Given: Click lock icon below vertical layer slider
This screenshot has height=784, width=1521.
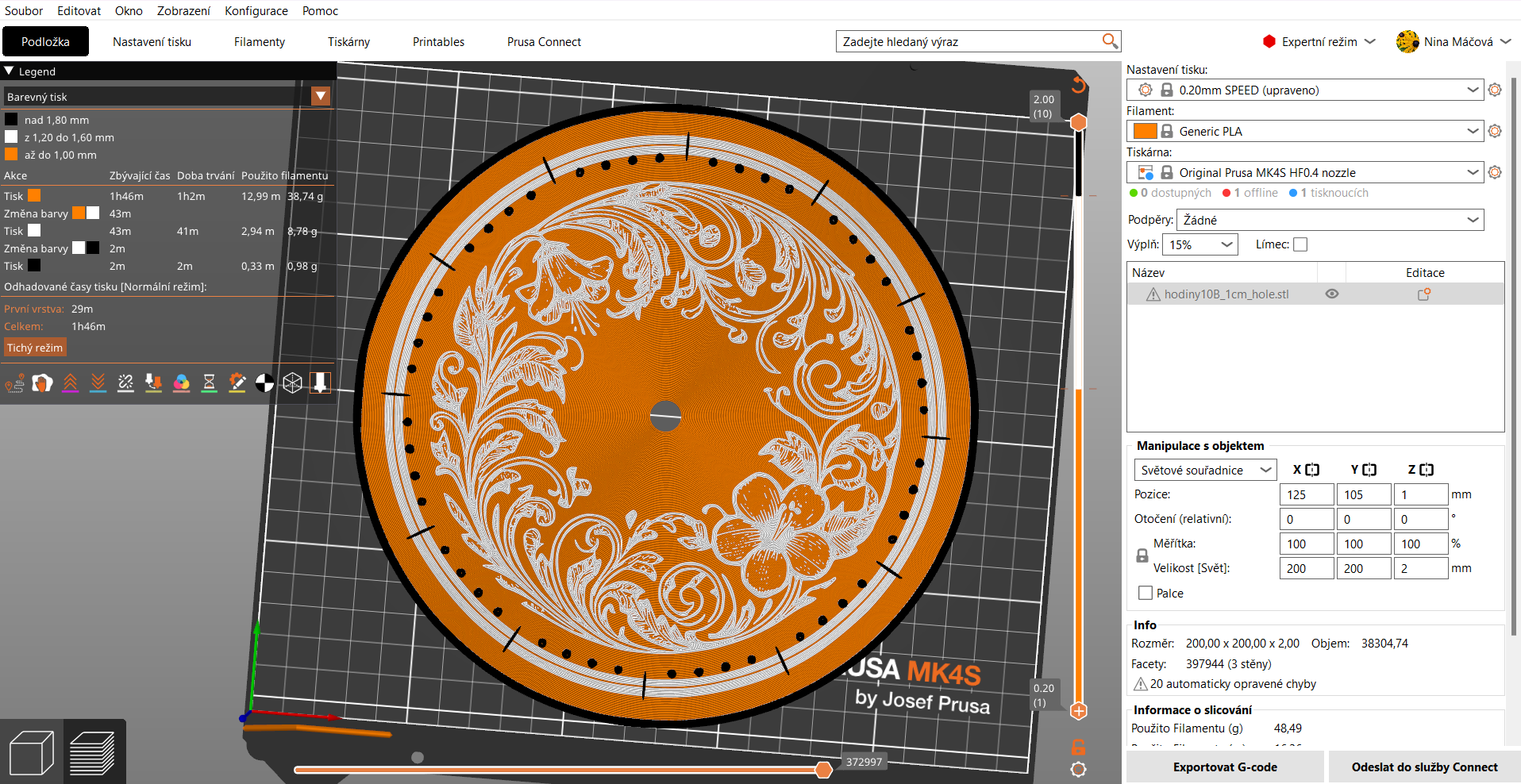Looking at the screenshot, I should [1078, 747].
